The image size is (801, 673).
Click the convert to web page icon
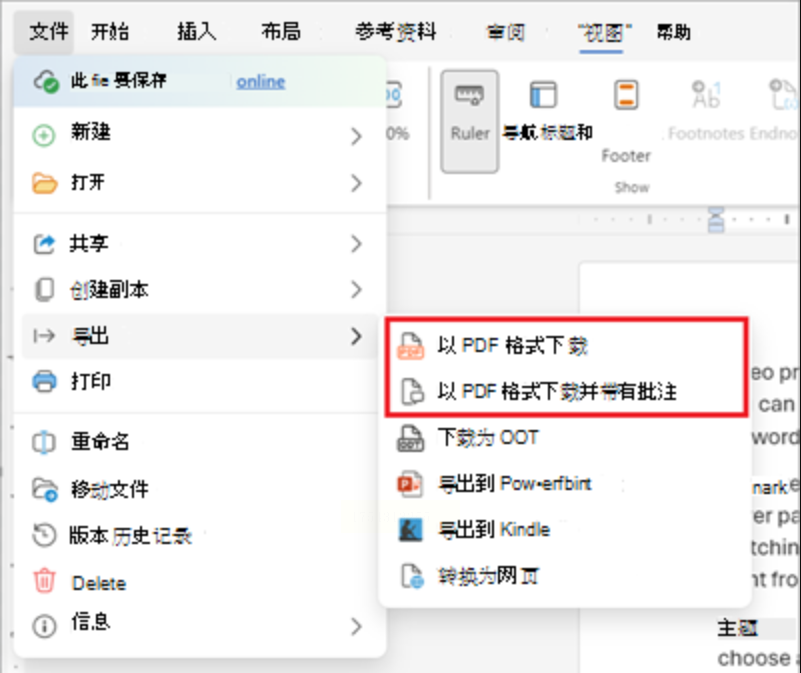pyautogui.click(x=412, y=576)
